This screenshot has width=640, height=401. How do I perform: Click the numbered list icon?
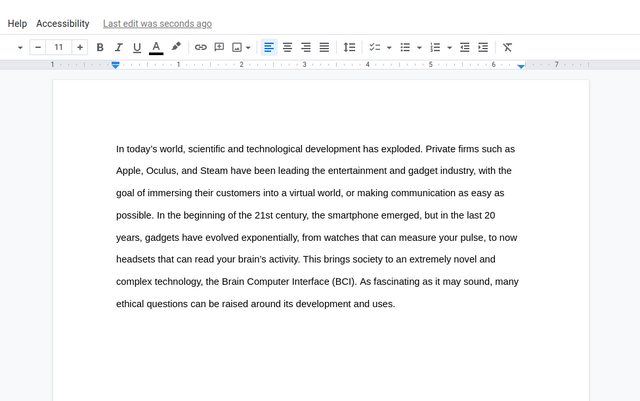click(x=435, y=47)
